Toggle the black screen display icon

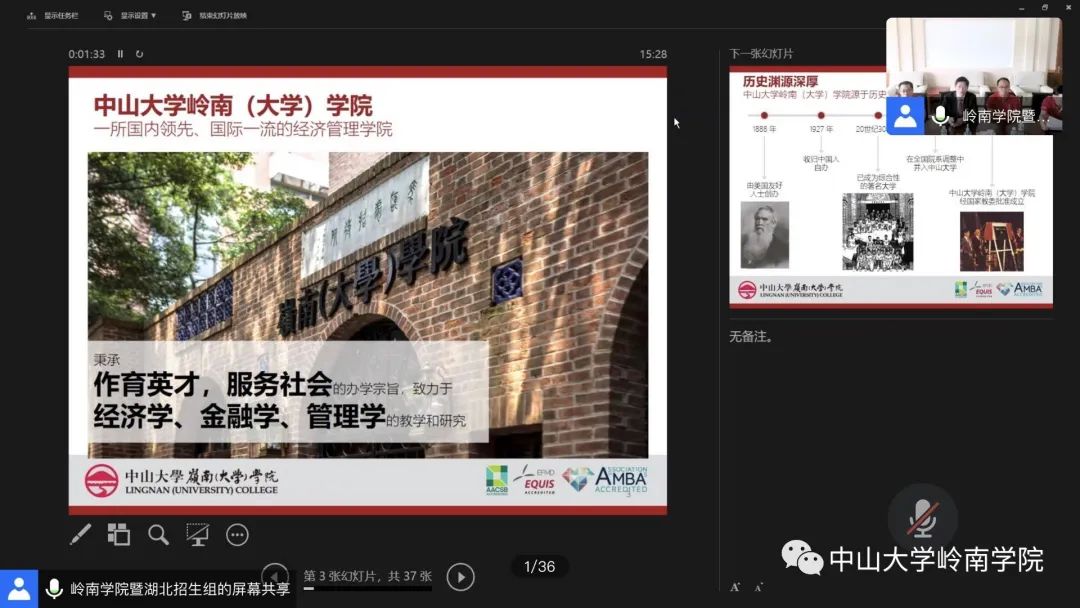[197, 535]
